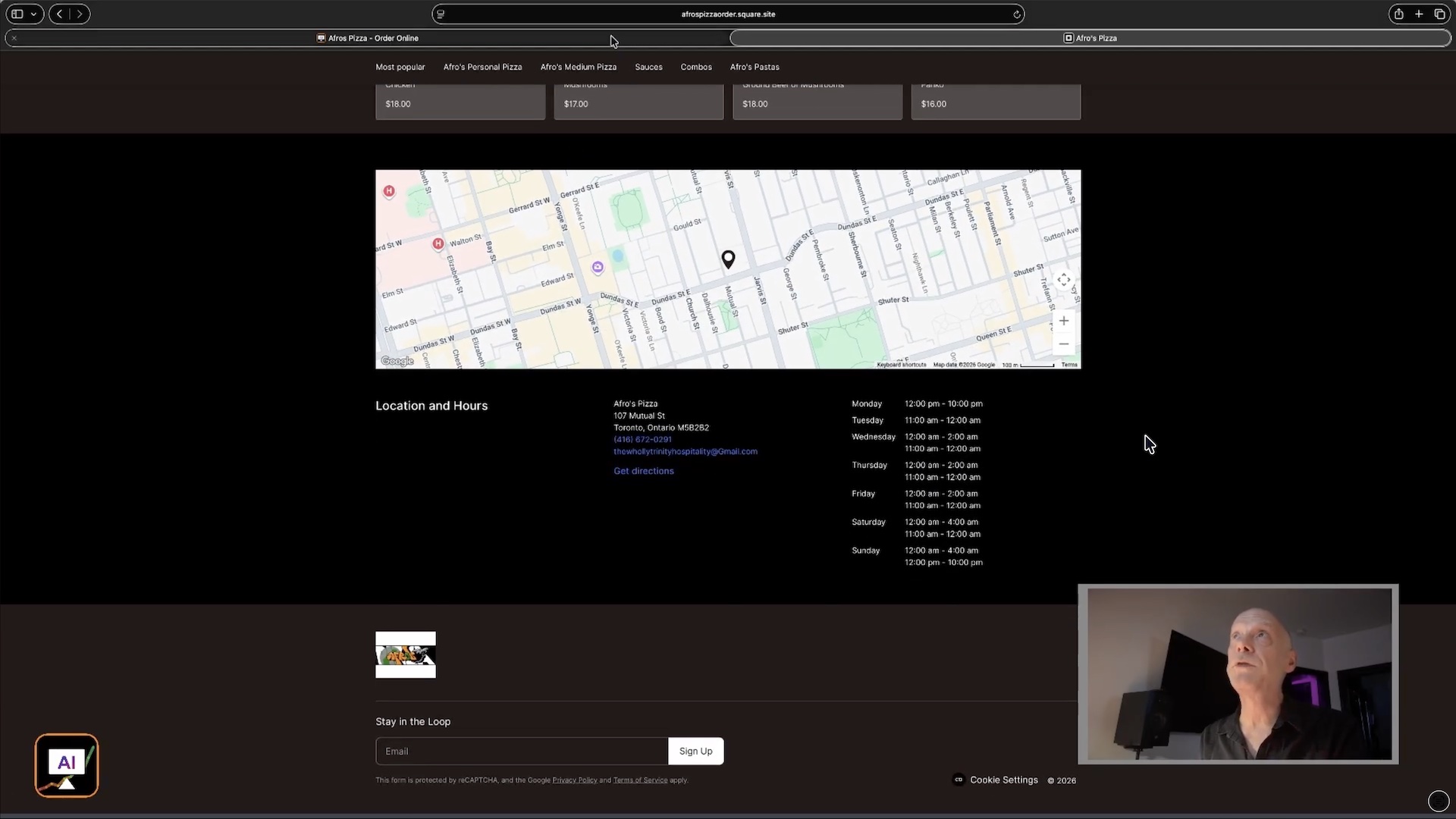Image resolution: width=1456 pixels, height=819 pixels.
Task: Click the $17.00 Mushrooms pizza card
Action: coord(639,102)
